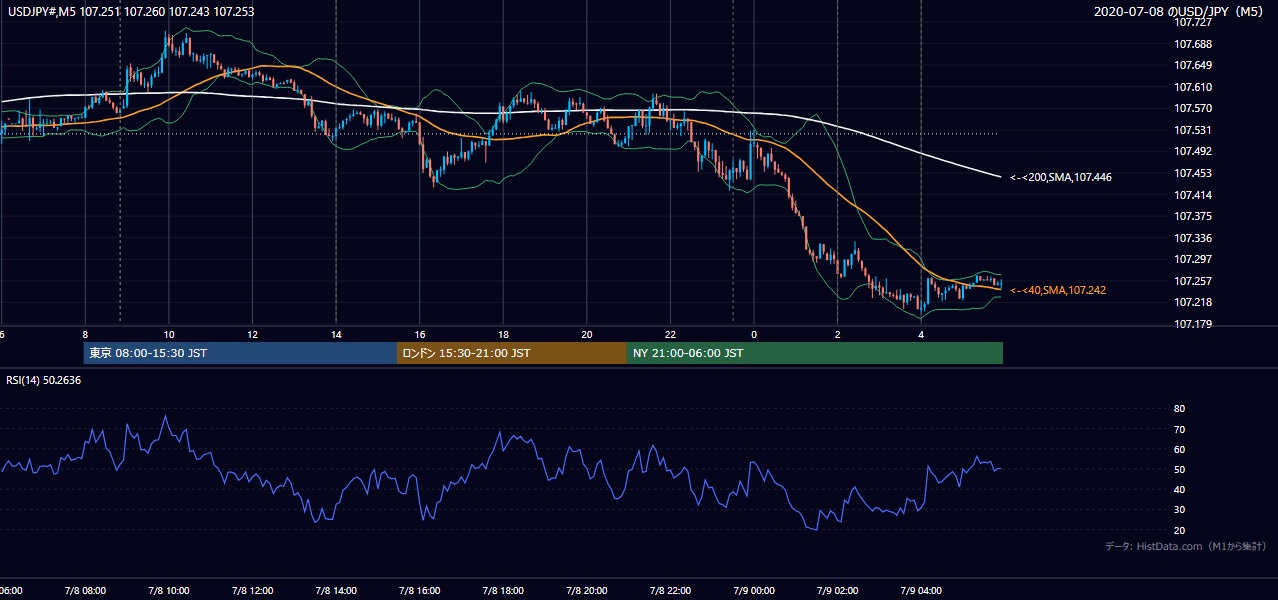Click price level 107.414 on the axis

pos(1193,195)
